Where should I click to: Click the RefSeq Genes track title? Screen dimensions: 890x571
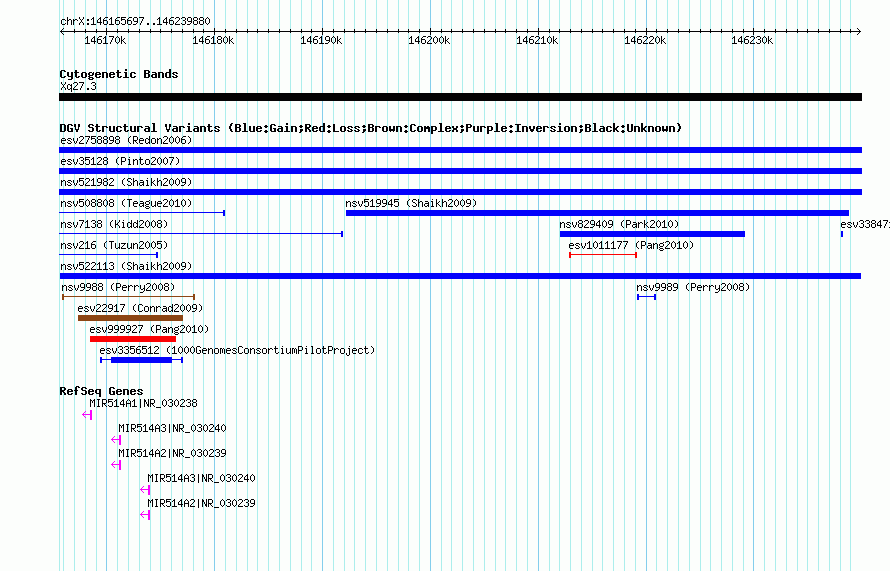coord(101,391)
